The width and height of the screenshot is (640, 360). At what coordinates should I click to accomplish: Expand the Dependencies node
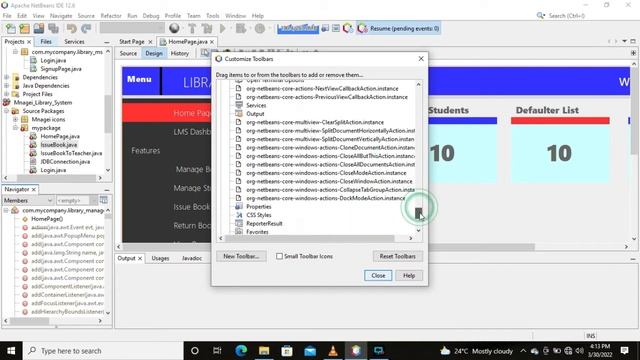pos(7,77)
